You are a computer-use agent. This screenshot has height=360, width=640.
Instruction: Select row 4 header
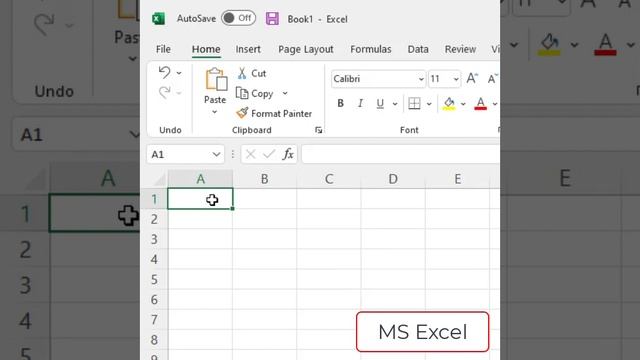(154, 259)
